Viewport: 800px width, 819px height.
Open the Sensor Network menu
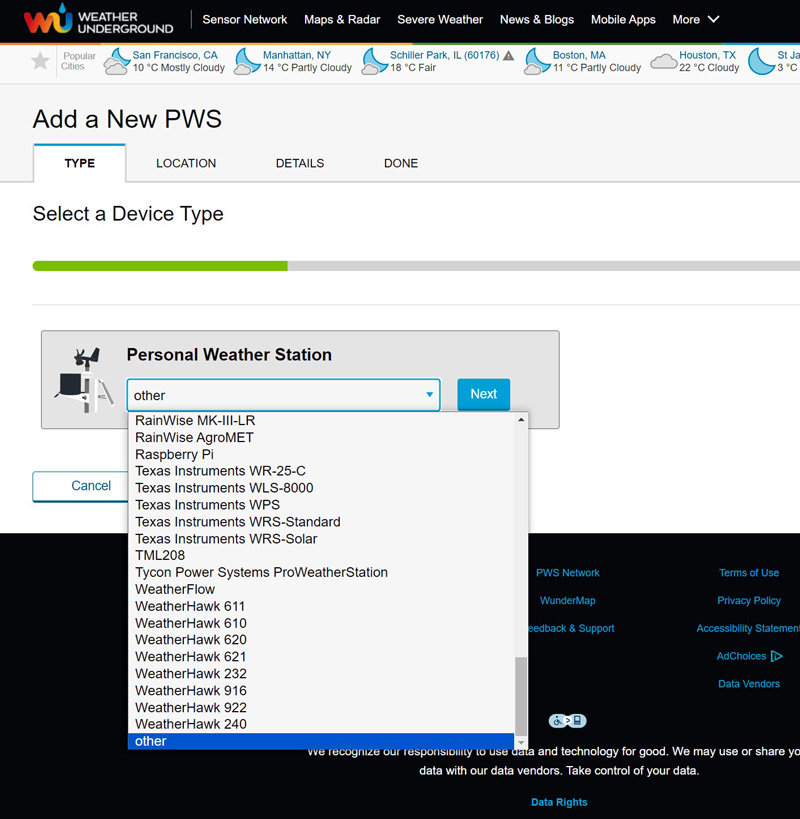pyautogui.click(x=245, y=19)
